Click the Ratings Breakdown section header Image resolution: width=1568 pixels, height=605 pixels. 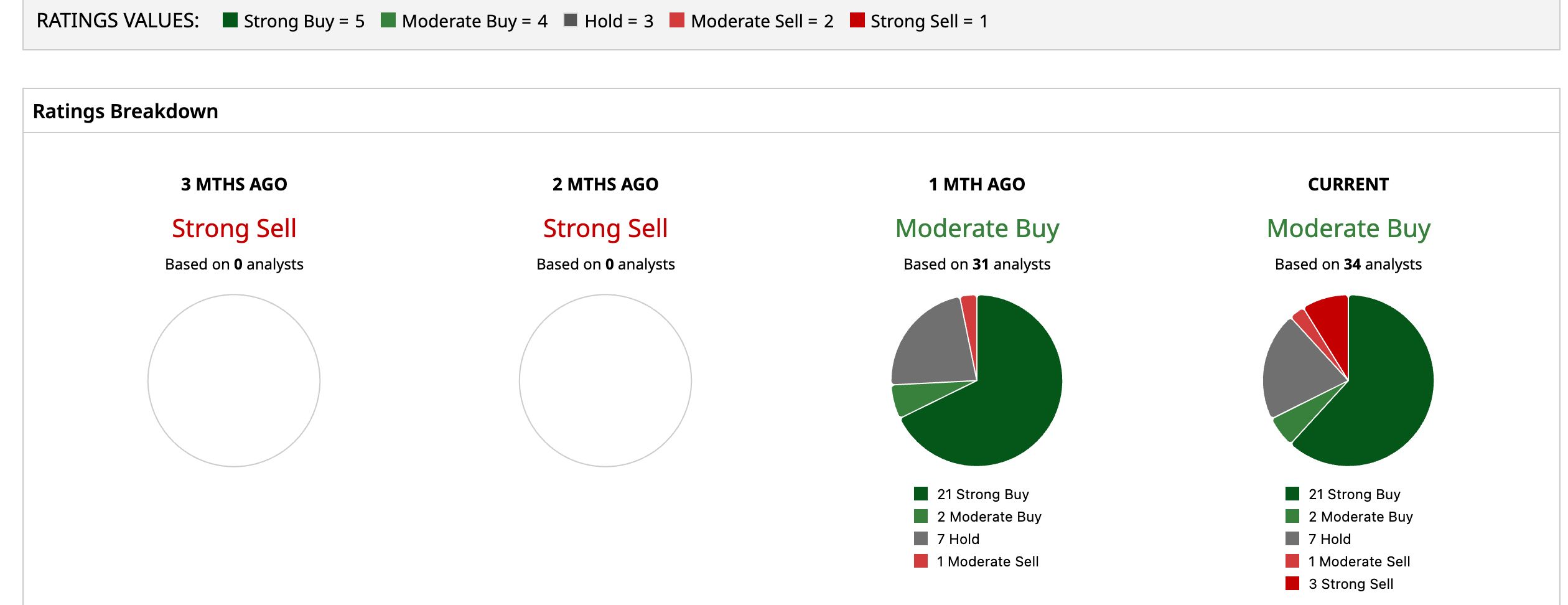[126, 111]
